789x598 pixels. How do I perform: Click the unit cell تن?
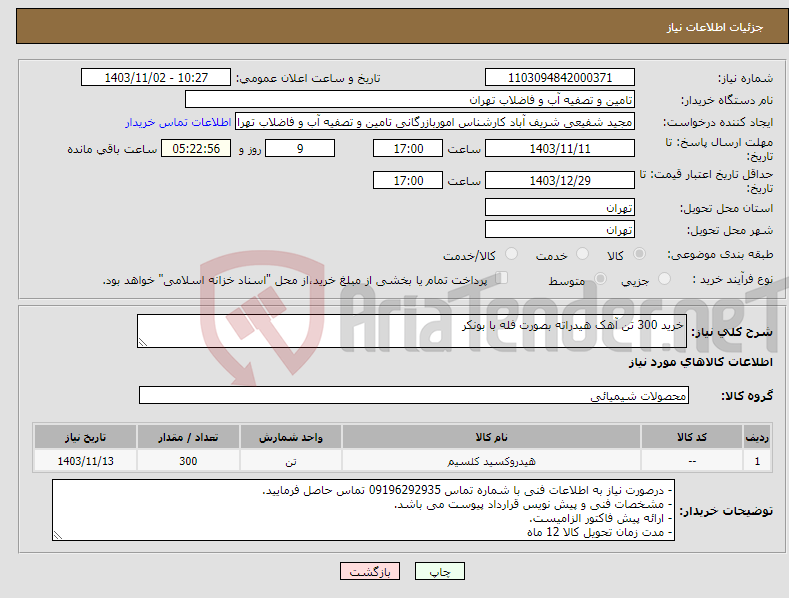290,461
